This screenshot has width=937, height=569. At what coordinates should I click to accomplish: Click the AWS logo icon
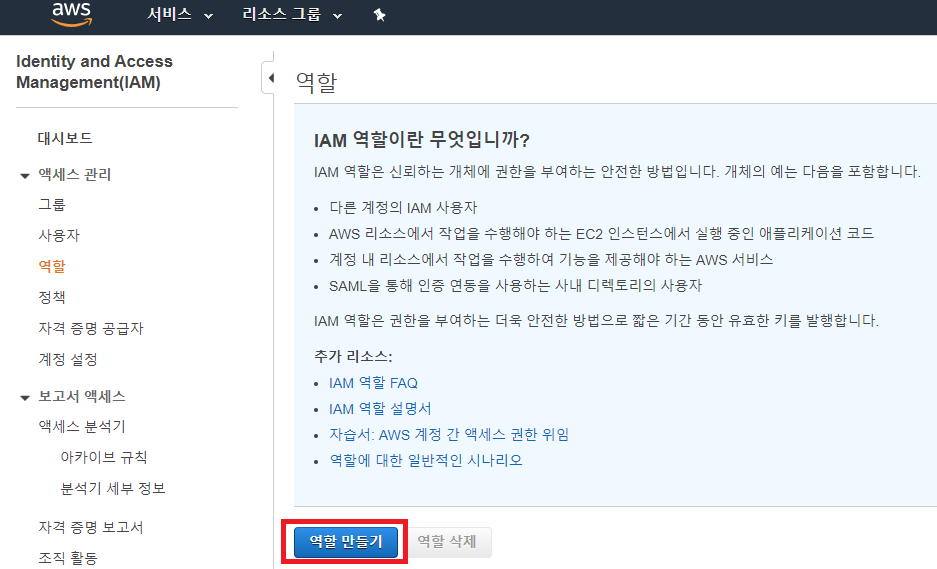71,14
